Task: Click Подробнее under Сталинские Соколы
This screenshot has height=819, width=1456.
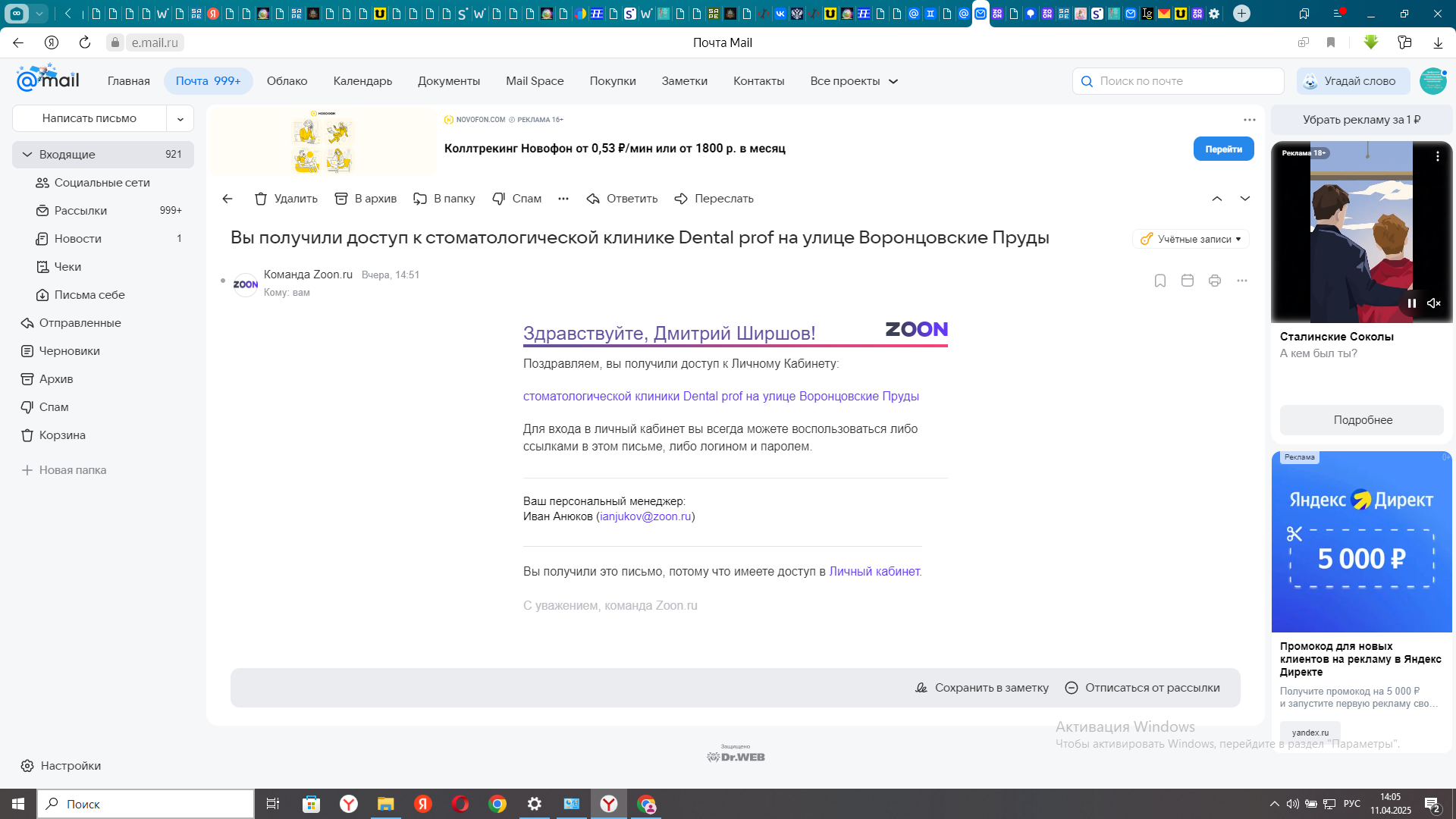Action: (x=1362, y=420)
